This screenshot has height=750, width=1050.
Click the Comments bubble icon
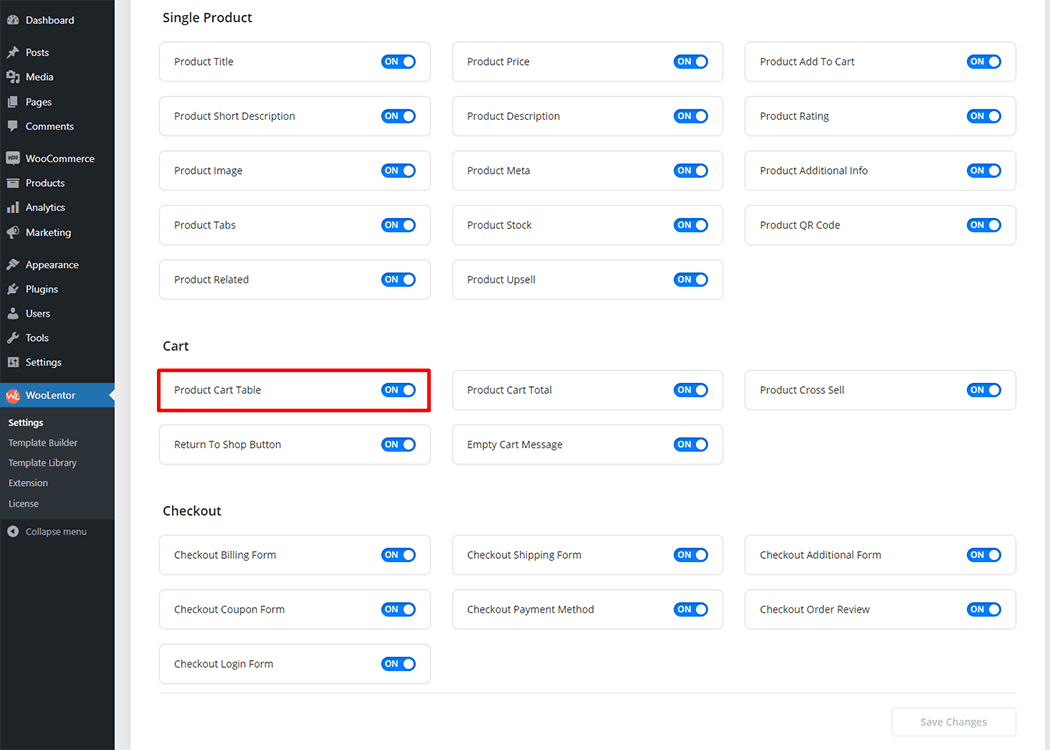13,126
